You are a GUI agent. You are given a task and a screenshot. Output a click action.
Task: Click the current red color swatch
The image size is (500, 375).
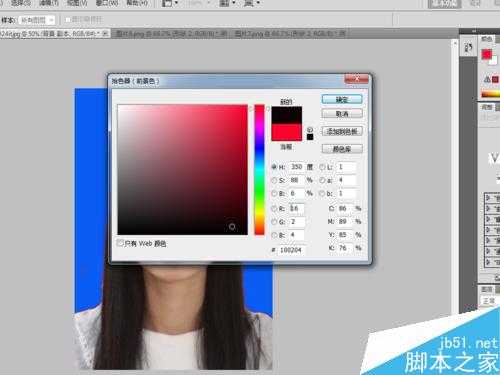pos(287,132)
